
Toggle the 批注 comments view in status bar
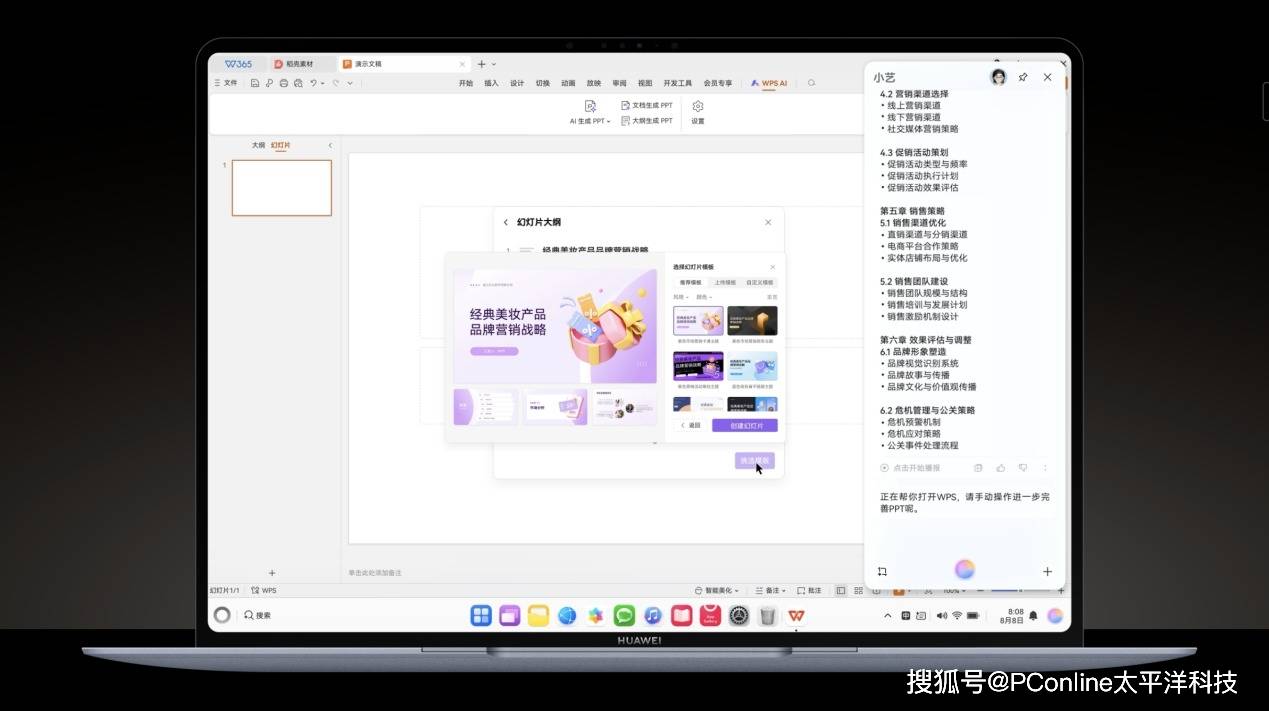(810, 591)
